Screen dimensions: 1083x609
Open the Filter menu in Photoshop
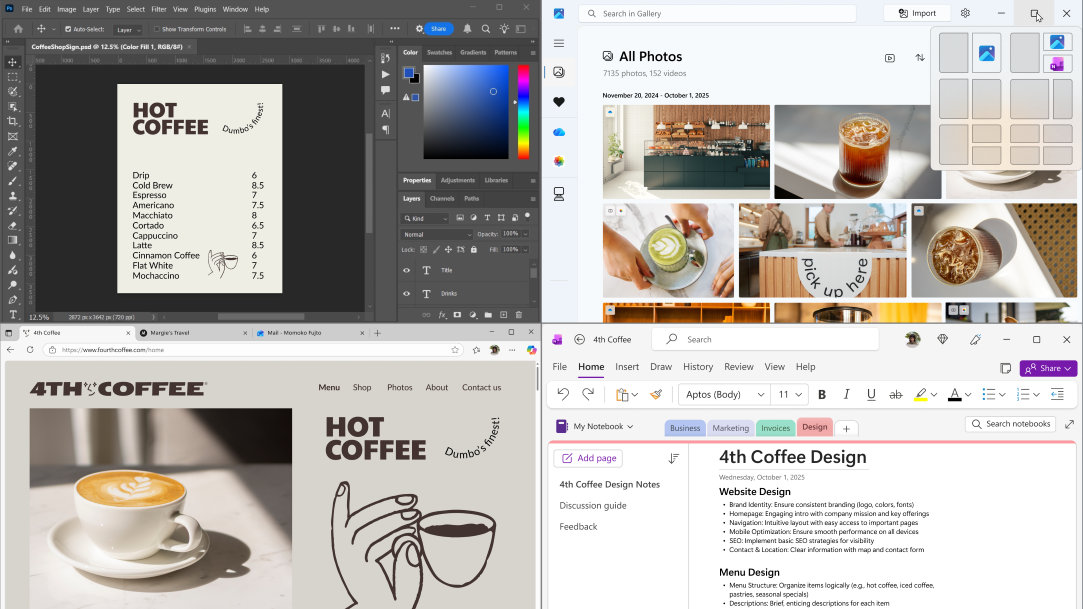click(x=157, y=9)
